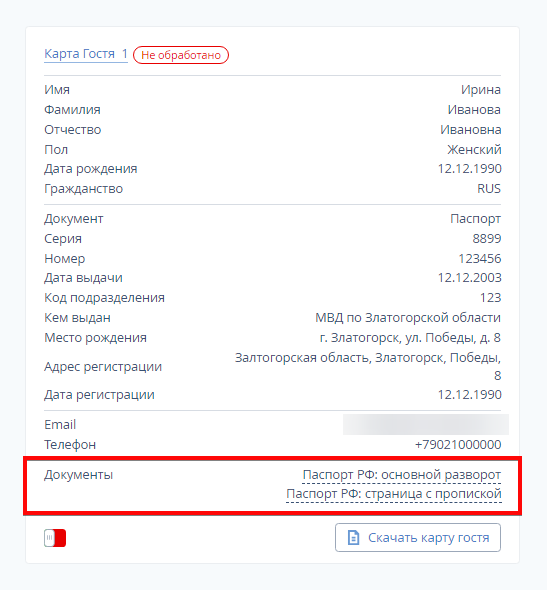Click the document icon in download button
Image resolution: width=547 pixels, height=590 pixels.
353,537
